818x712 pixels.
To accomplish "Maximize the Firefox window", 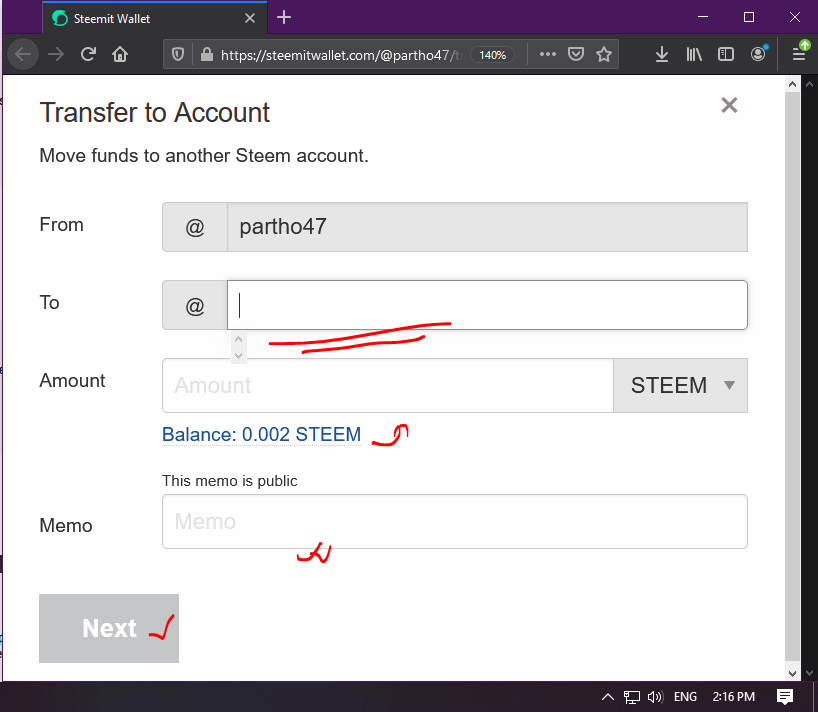I will tap(749, 17).
